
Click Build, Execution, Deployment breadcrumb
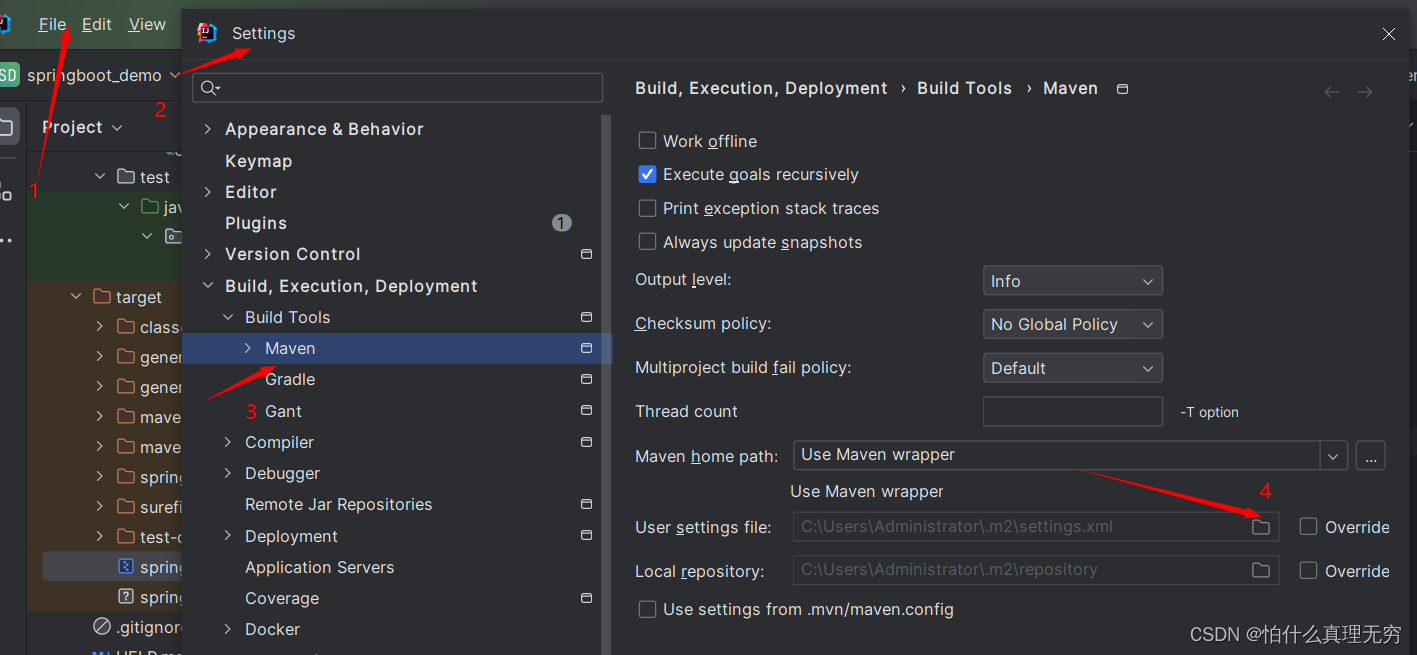click(761, 88)
